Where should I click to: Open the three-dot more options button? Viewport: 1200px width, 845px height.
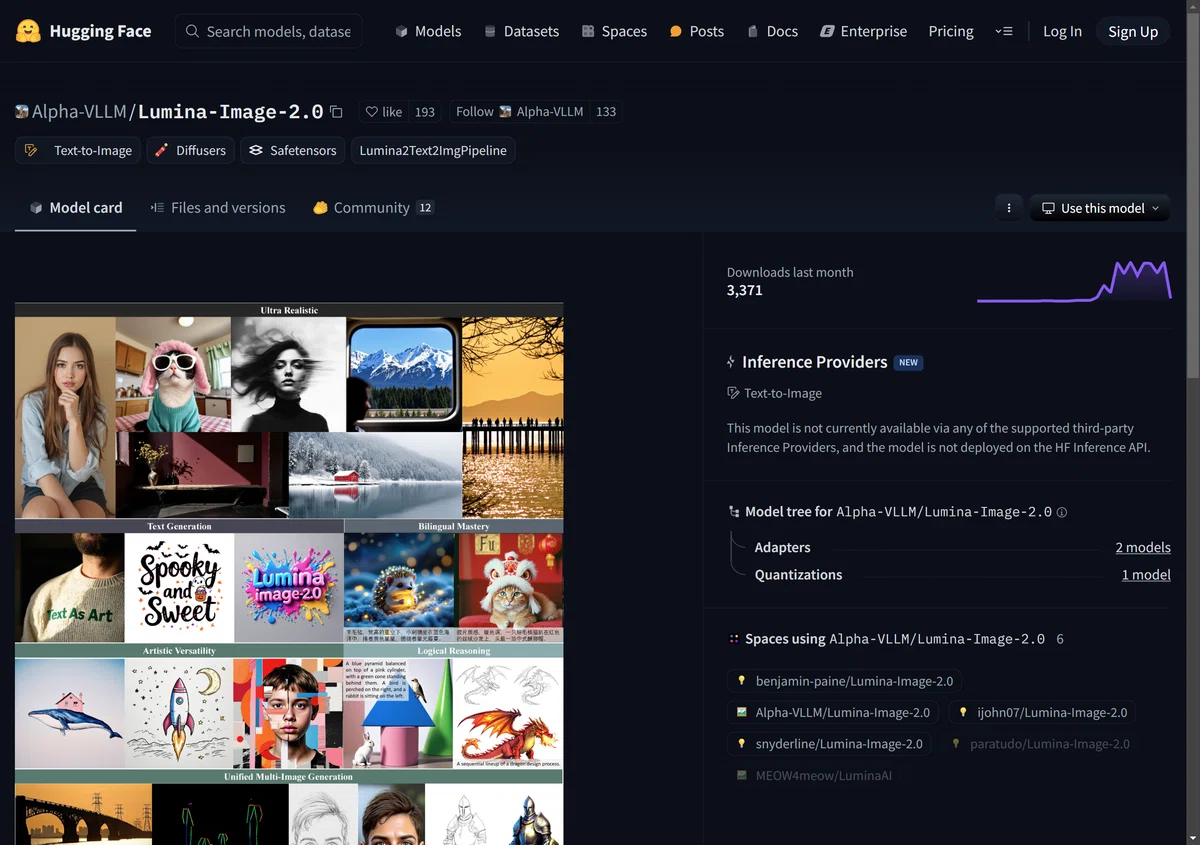click(x=1009, y=208)
